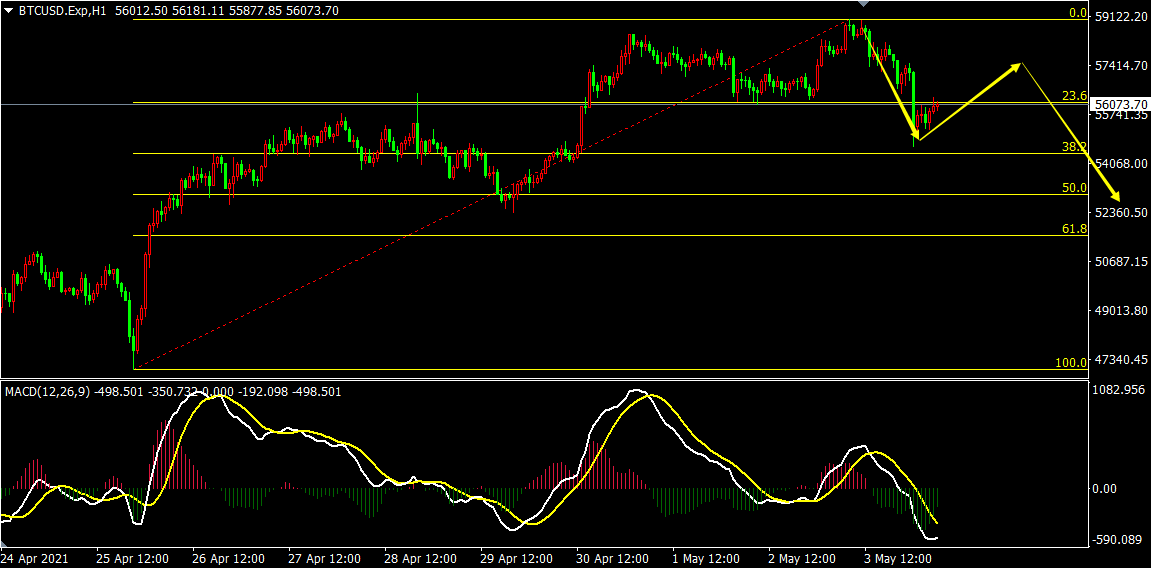Click price scale value 55741.35
The image size is (1151, 568).
point(1120,115)
